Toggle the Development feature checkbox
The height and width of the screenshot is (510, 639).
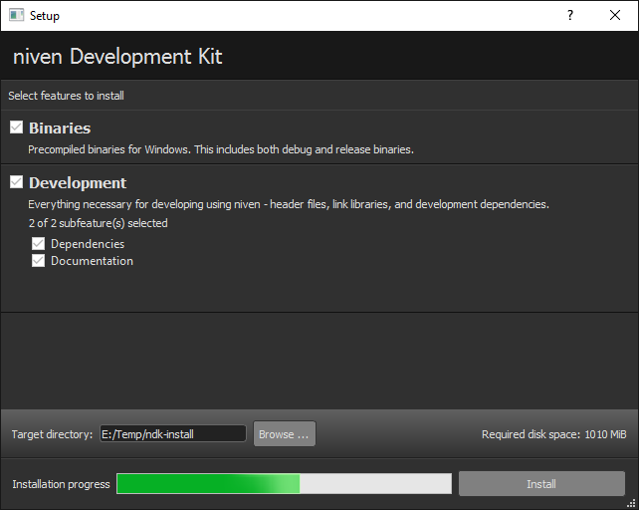[x=16, y=182]
